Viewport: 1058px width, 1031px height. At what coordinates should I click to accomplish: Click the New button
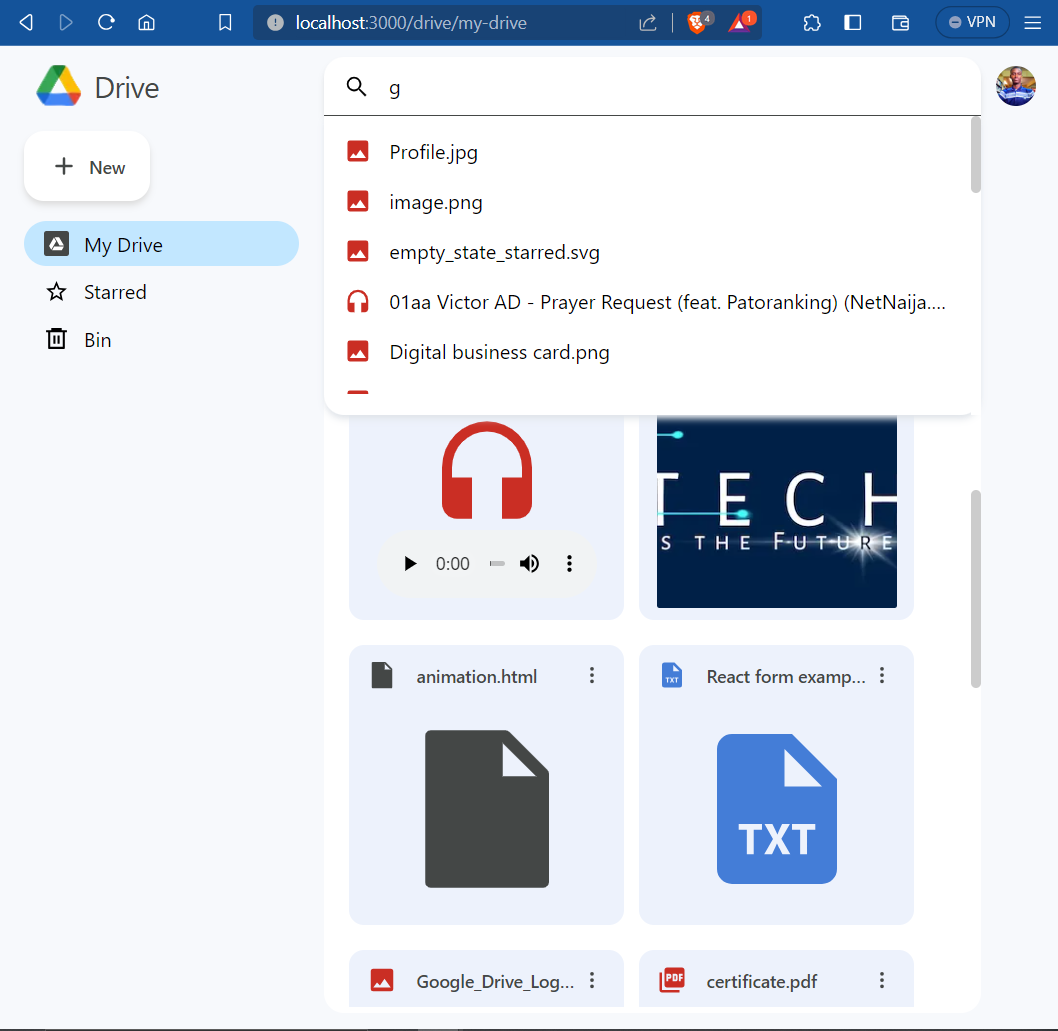pos(87,167)
